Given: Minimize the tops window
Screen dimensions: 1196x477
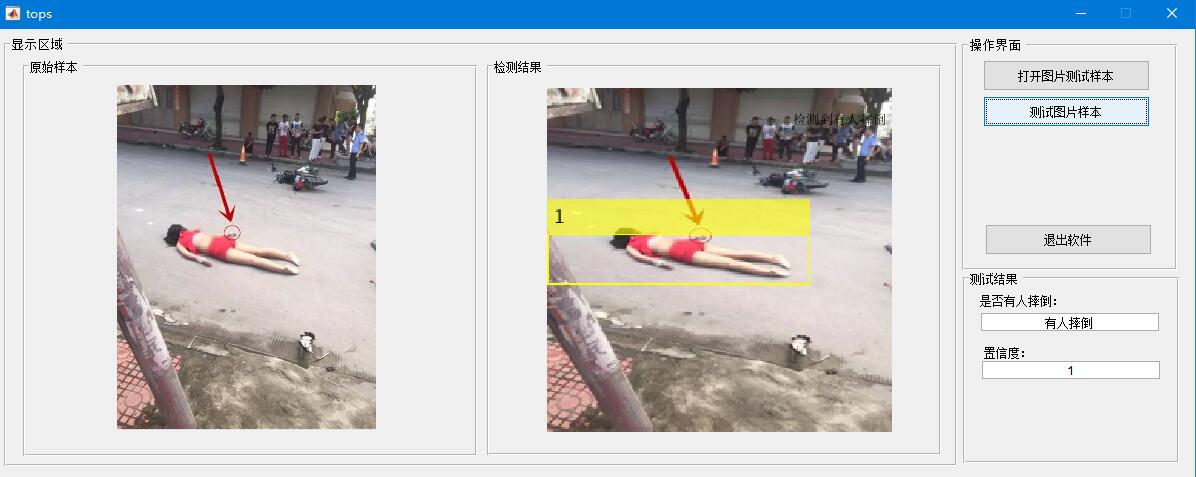Looking at the screenshot, I should (1082, 13).
